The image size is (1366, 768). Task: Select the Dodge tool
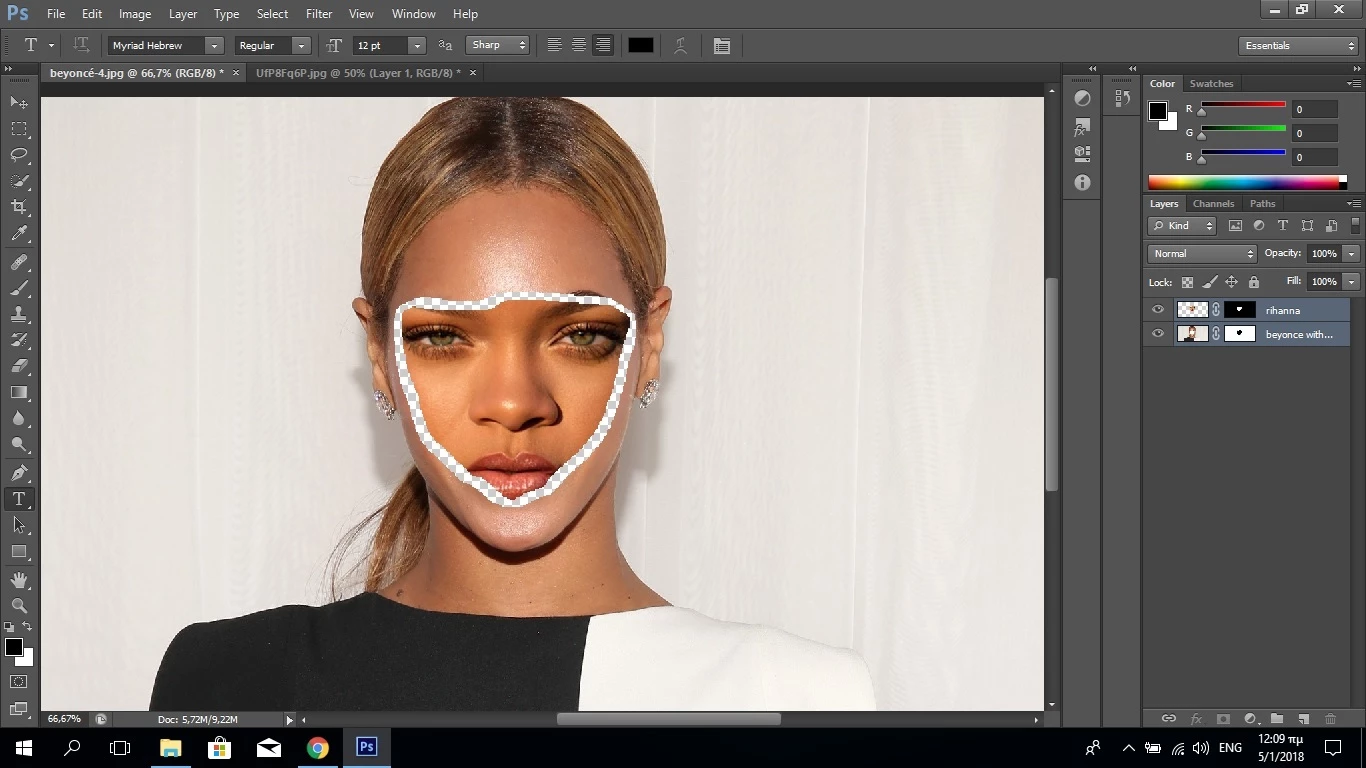click(x=19, y=444)
